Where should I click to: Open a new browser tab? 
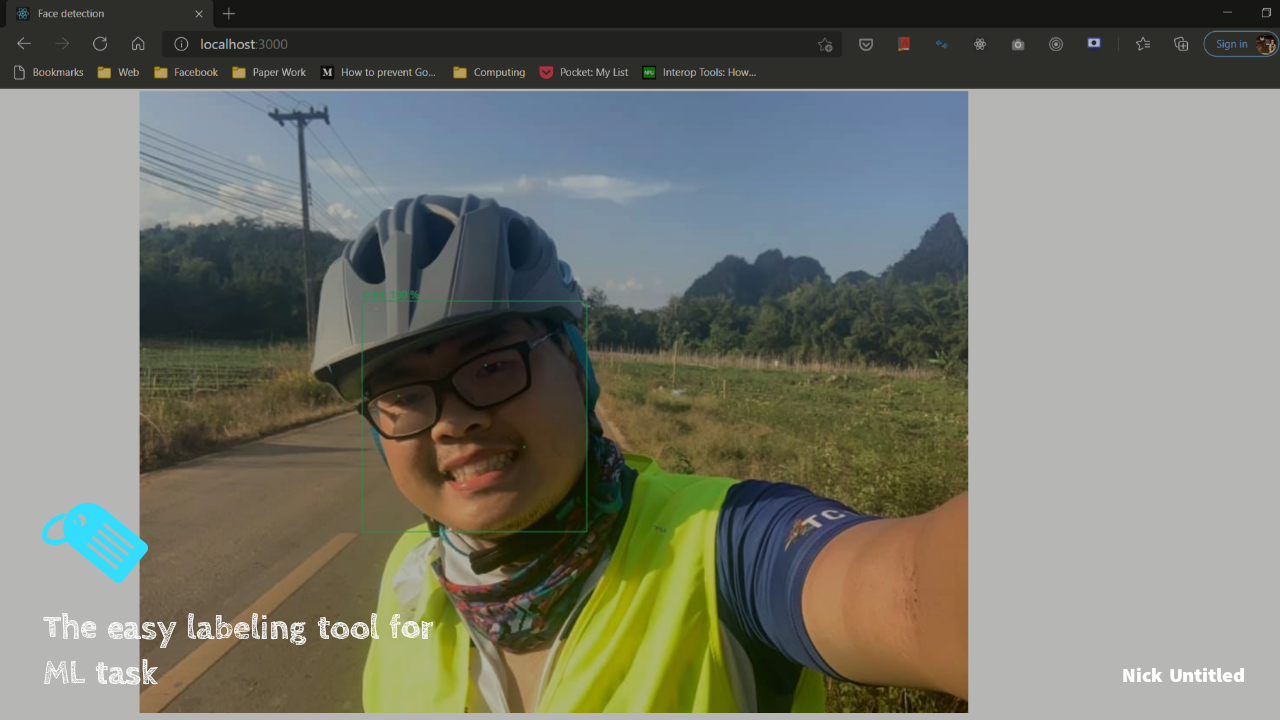click(229, 14)
